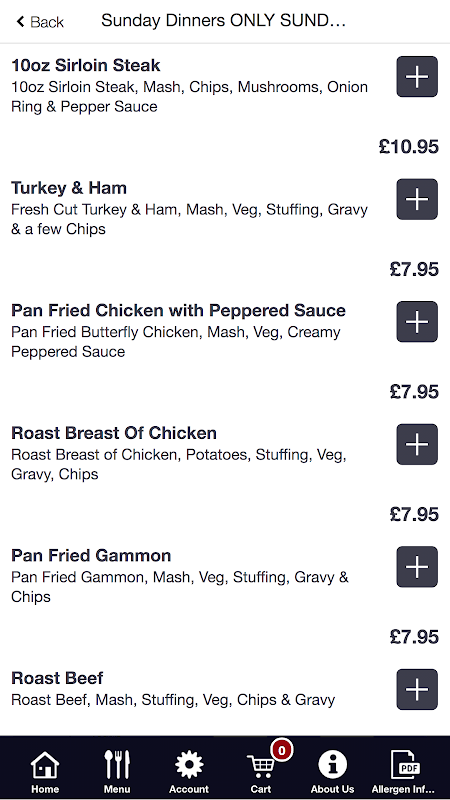Select the 10oz Sirloin Steak title
This screenshot has height=800, width=450.
86,65
